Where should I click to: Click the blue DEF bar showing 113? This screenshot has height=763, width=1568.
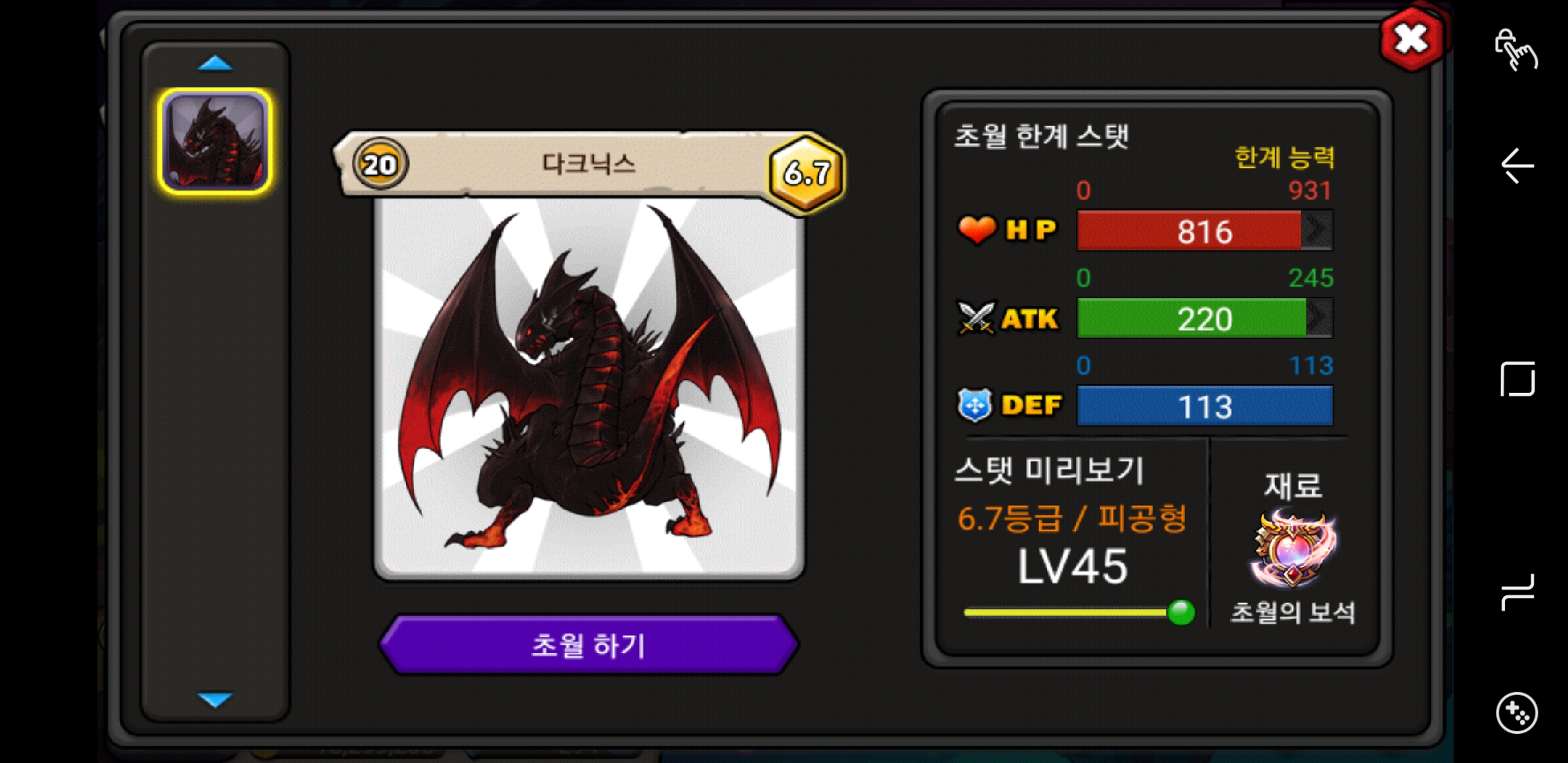tap(1205, 405)
